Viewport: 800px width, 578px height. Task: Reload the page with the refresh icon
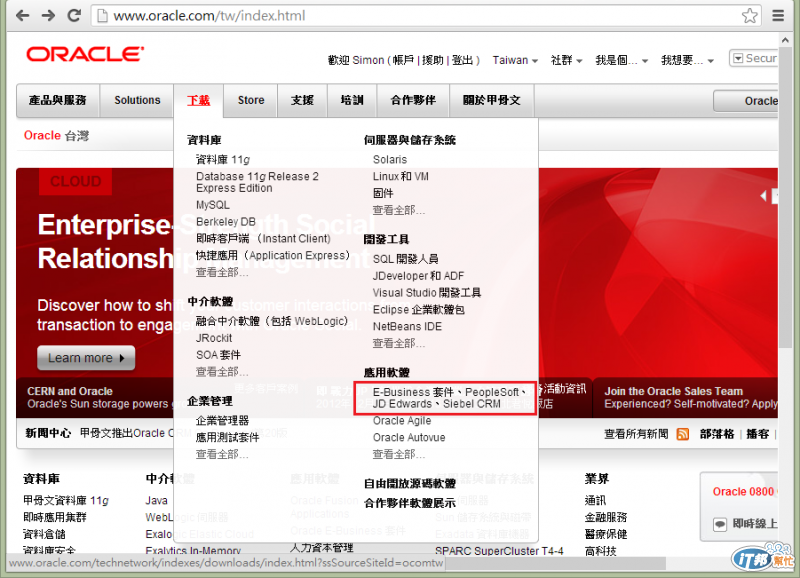(x=74, y=15)
